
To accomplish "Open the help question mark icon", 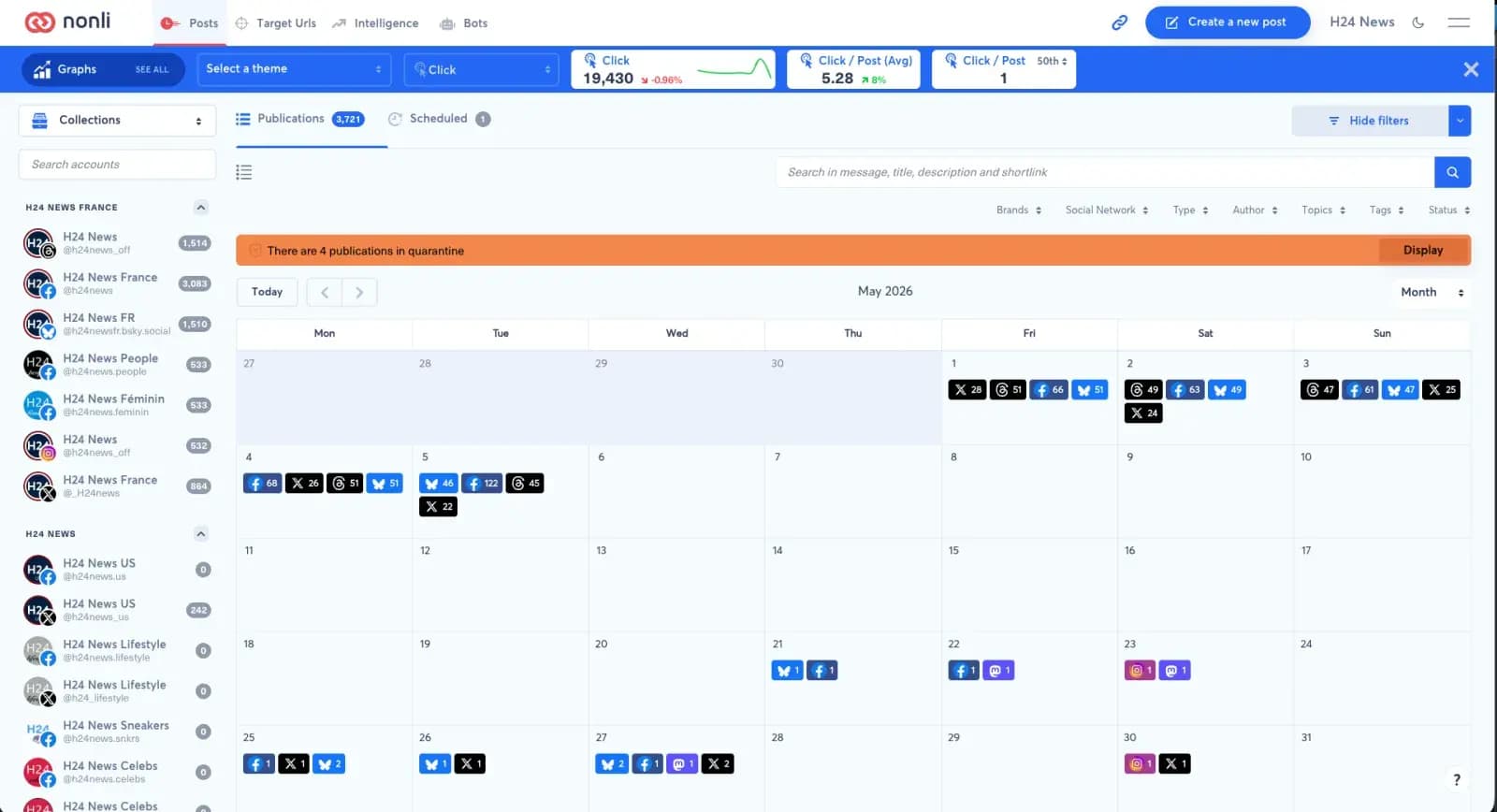I will (x=1456, y=779).
